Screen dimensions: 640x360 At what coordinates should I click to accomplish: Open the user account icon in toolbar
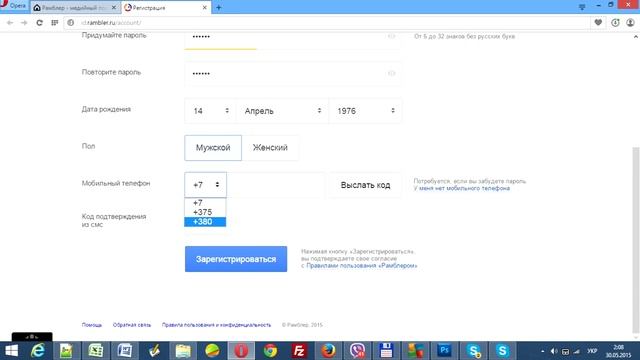(x=630, y=23)
